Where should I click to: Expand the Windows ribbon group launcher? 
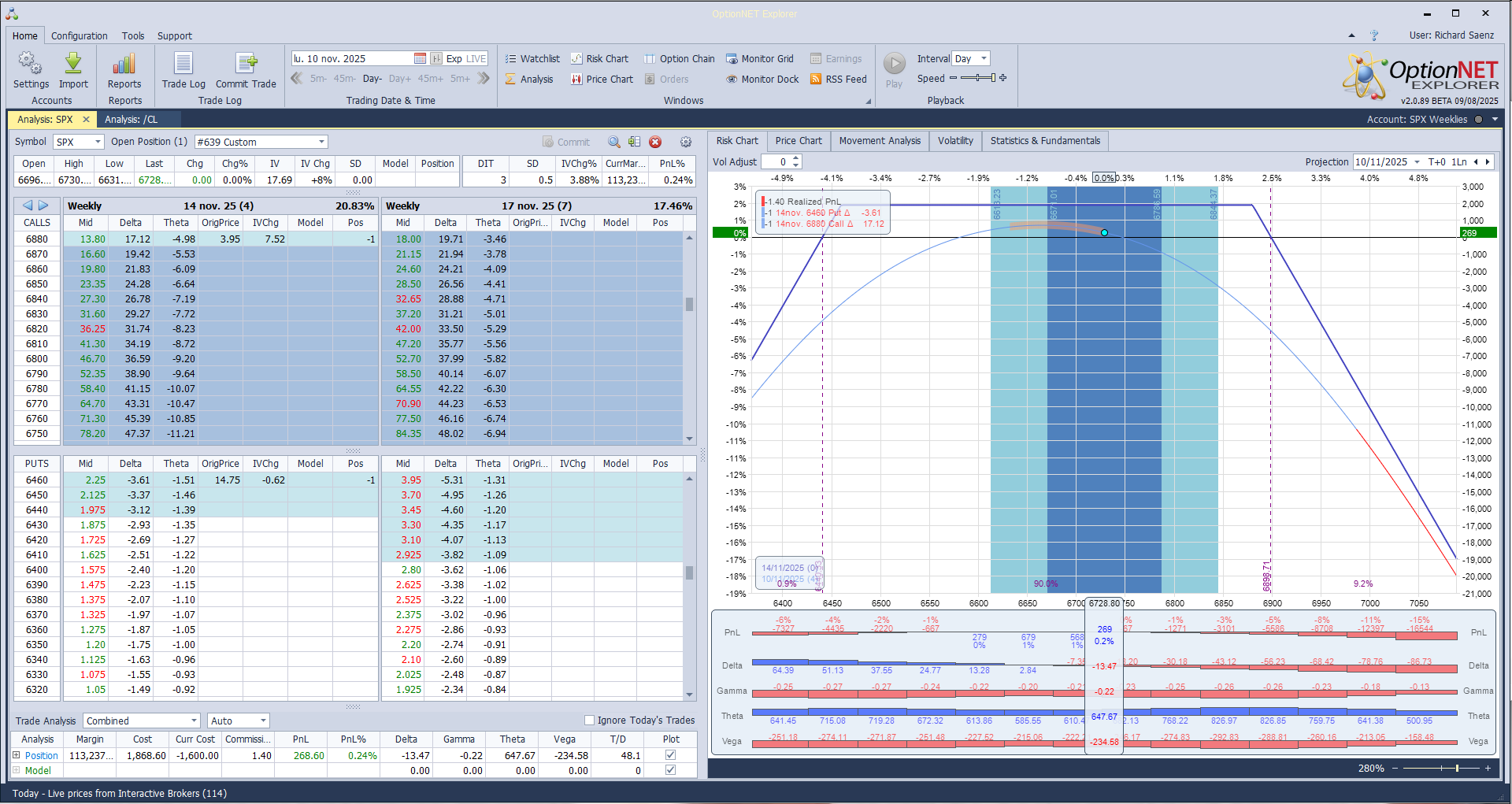click(869, 101)
